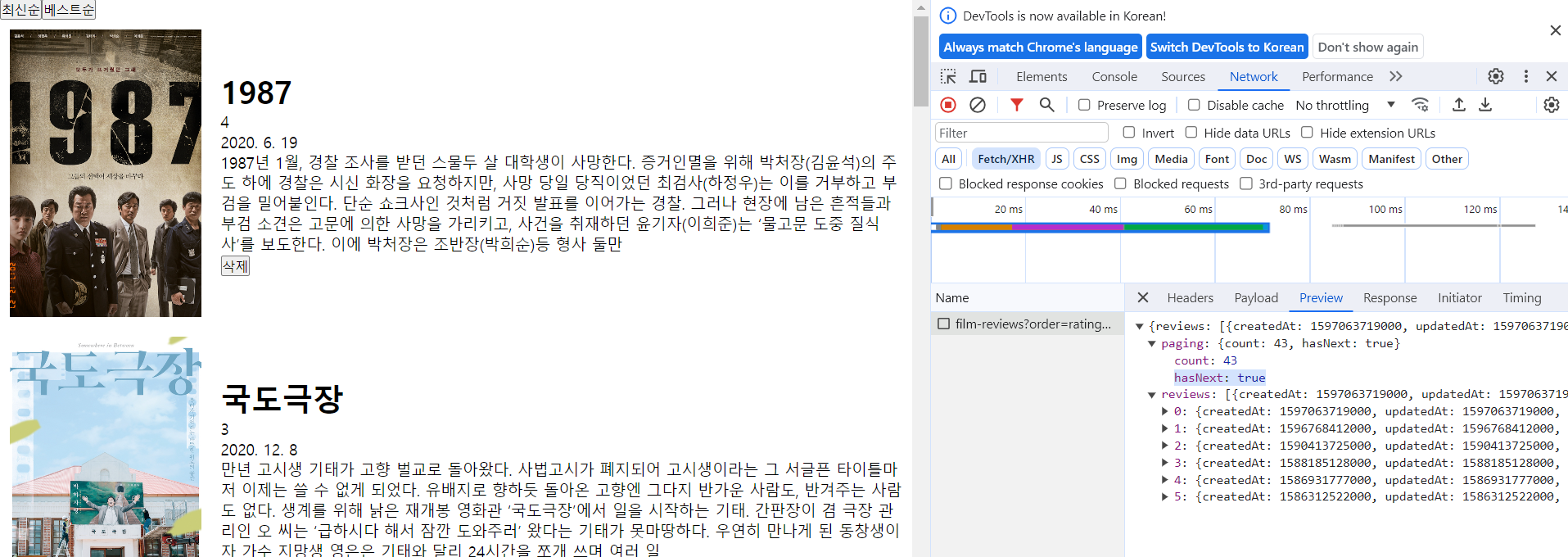The width and height of the screenshot is (1568, 557).
Task: Select the Img filter type
Action: click(1127, 159)
